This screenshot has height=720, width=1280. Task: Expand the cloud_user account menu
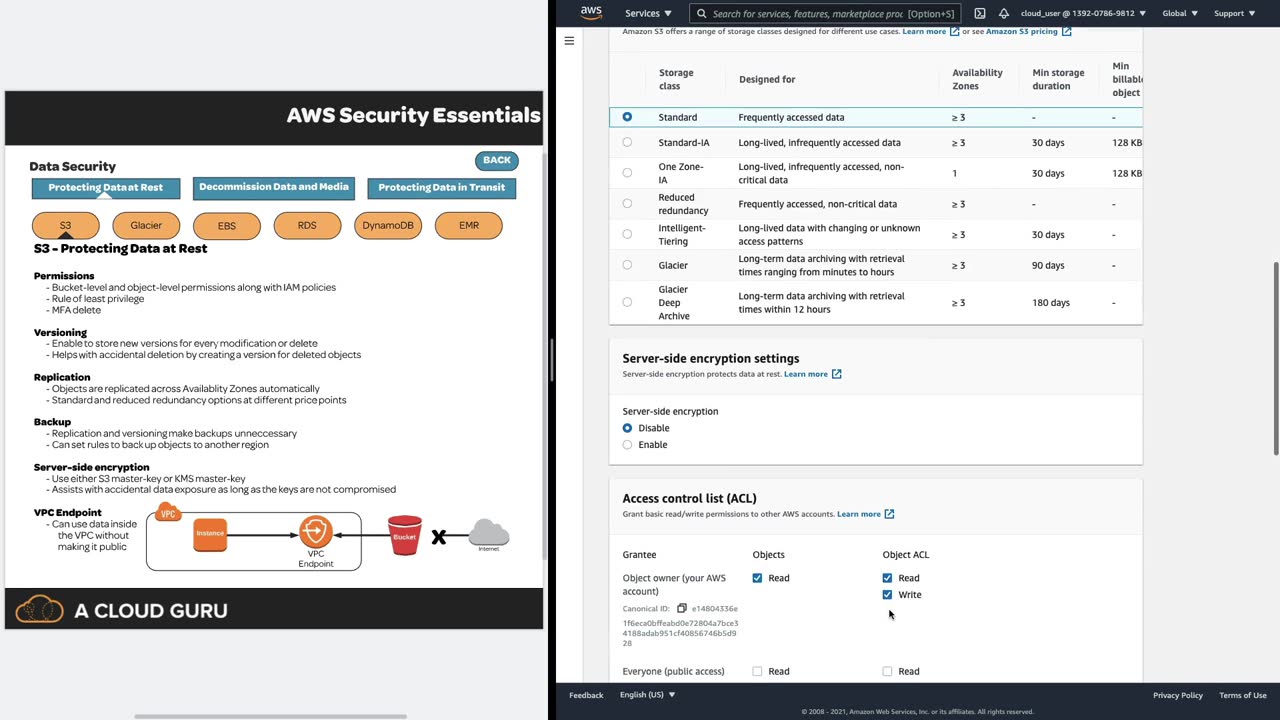(x=1083, y=14)
